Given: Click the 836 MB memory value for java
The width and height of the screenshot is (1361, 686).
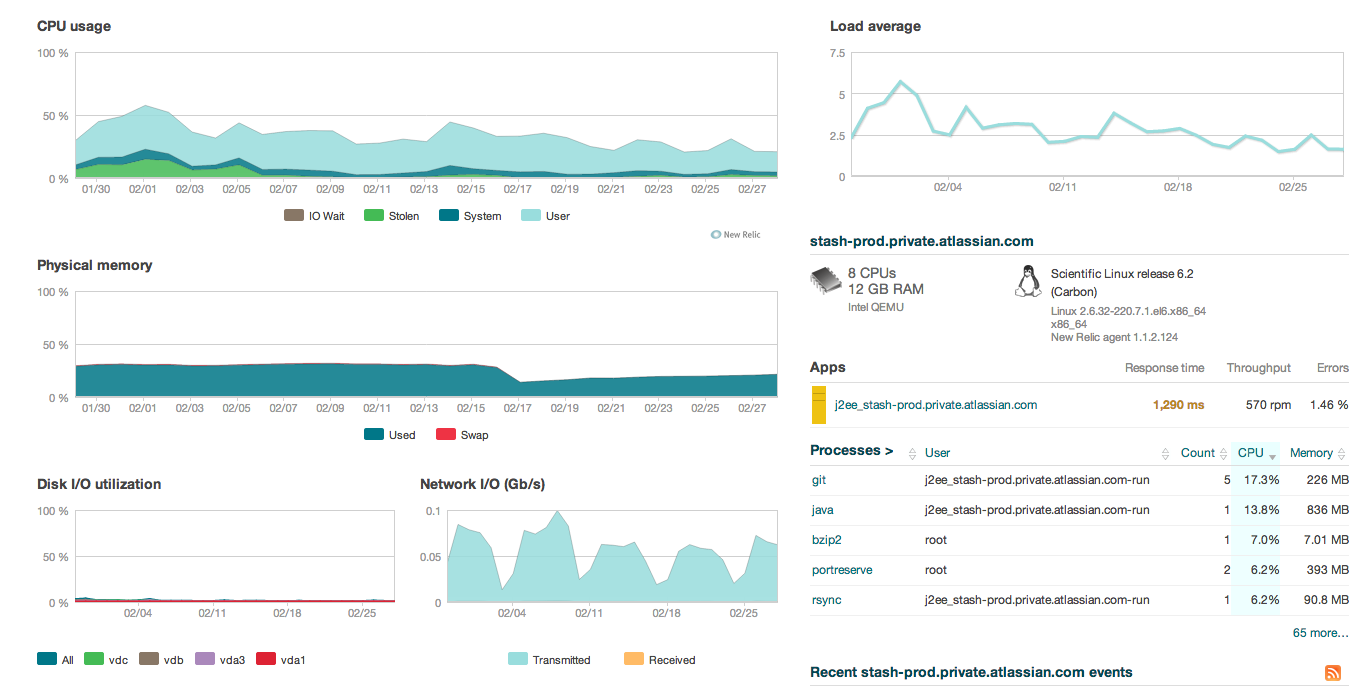Looking at the screenshot, I should pos(1328,510).
